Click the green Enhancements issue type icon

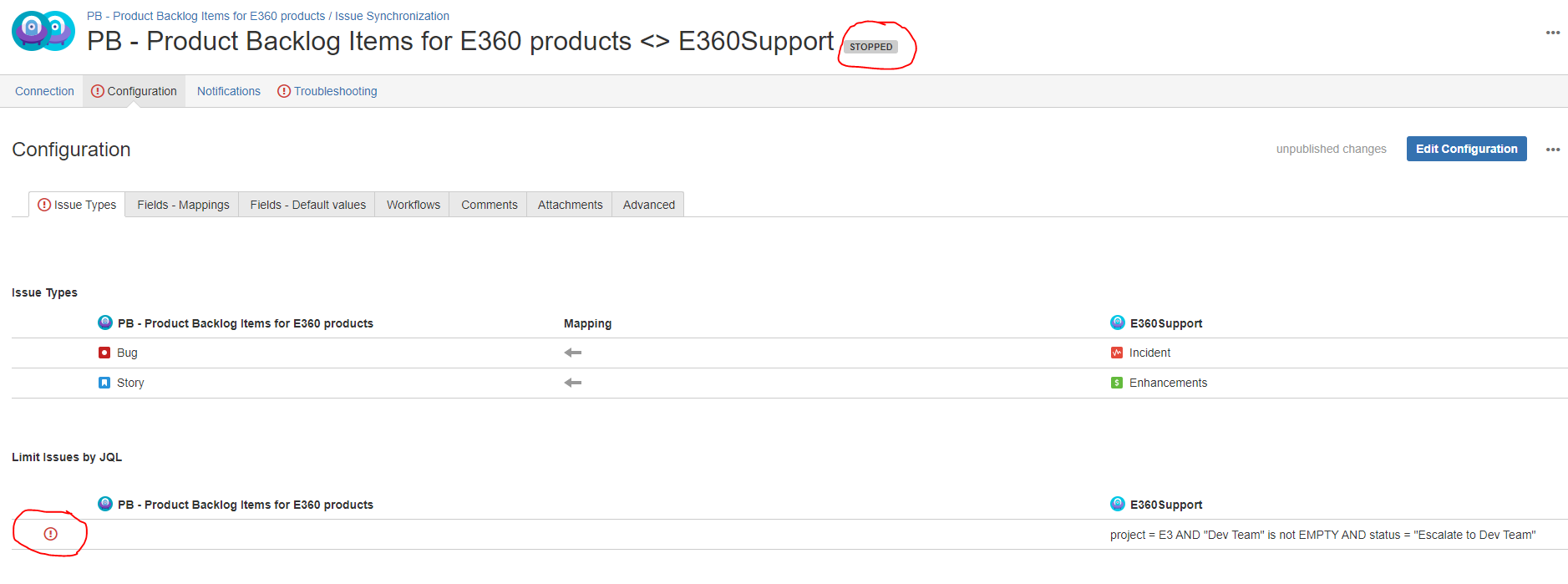click(x=1117, y=383)
